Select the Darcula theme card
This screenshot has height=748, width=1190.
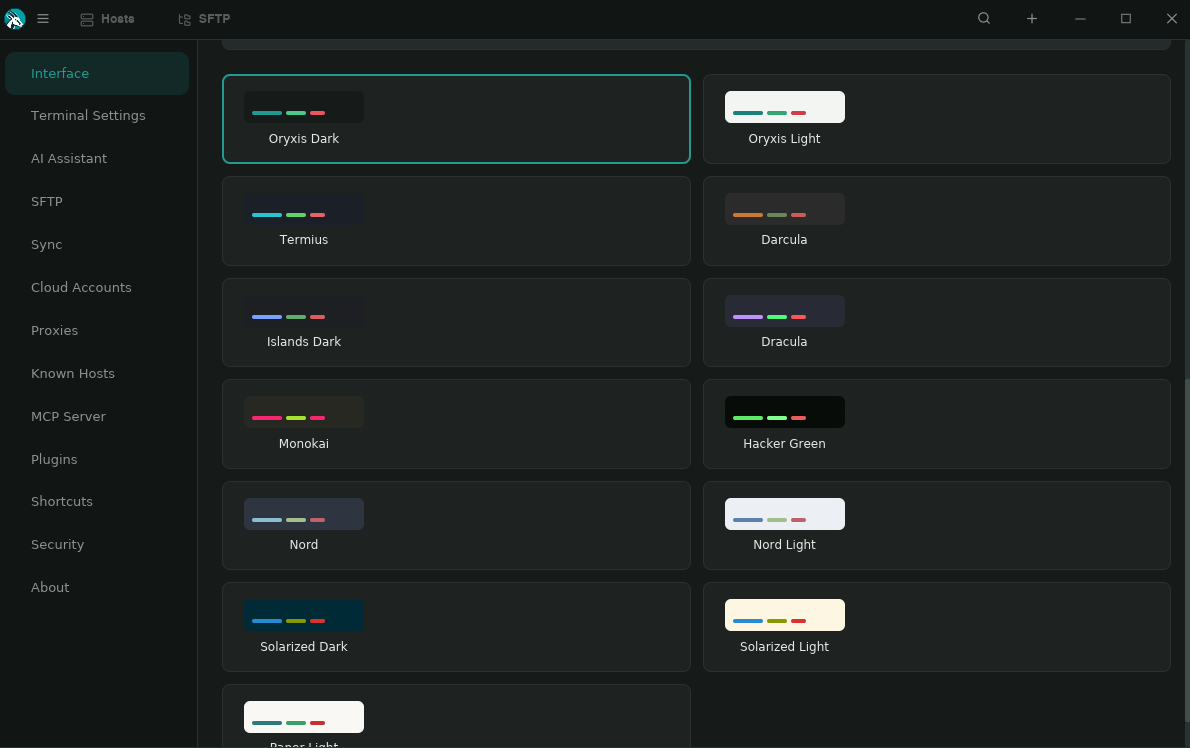937,222
